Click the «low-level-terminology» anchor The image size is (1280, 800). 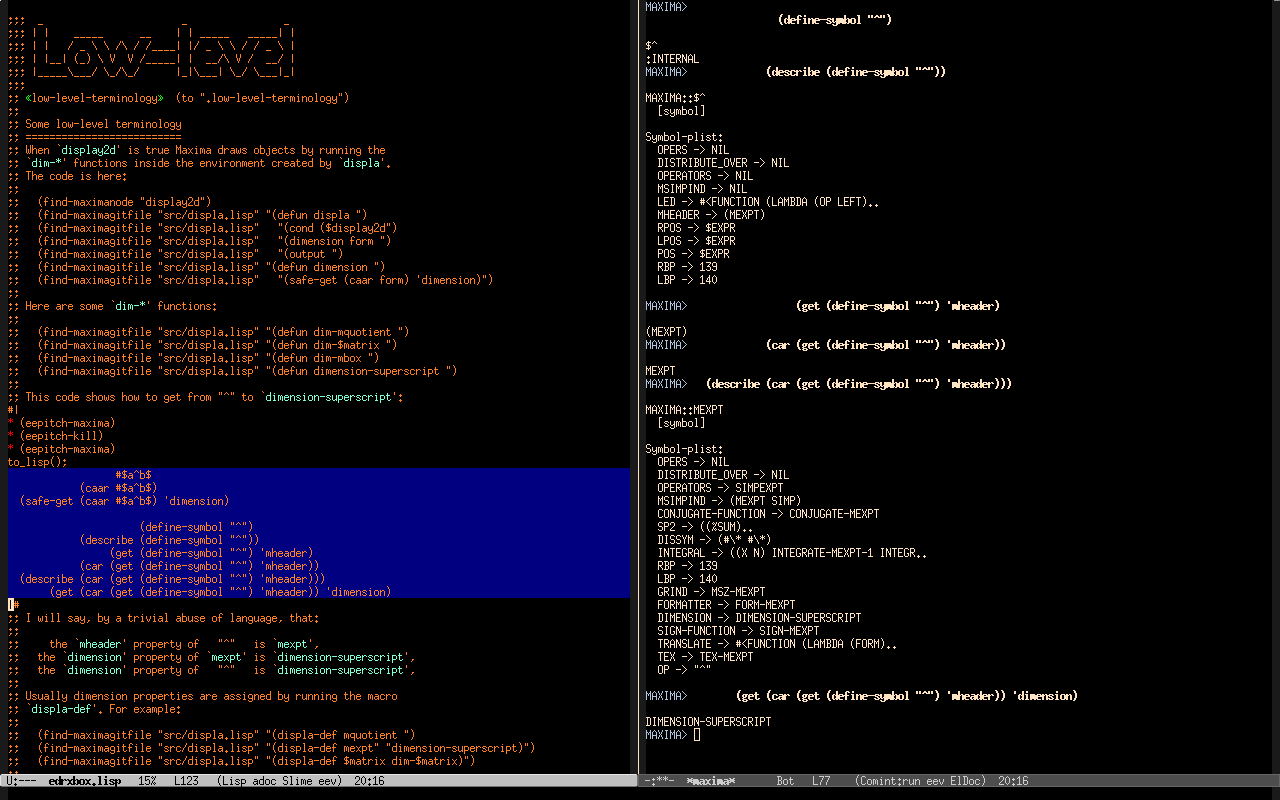coord(94,98)
